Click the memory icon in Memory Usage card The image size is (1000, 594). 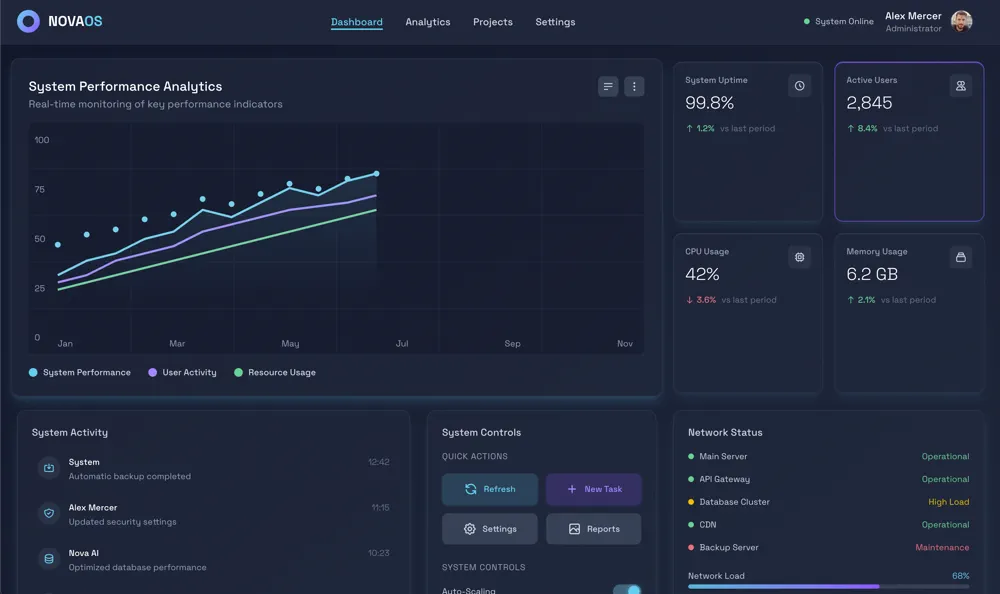(x=960, y=257)
